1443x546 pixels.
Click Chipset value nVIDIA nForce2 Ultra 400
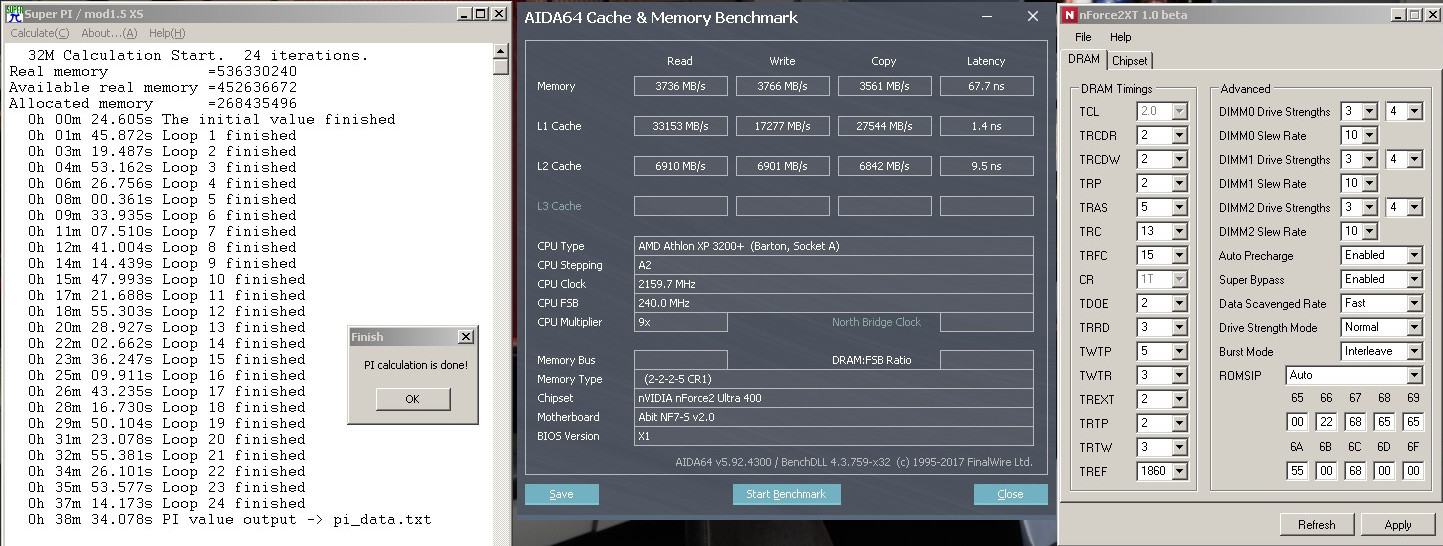click(834, 398)
